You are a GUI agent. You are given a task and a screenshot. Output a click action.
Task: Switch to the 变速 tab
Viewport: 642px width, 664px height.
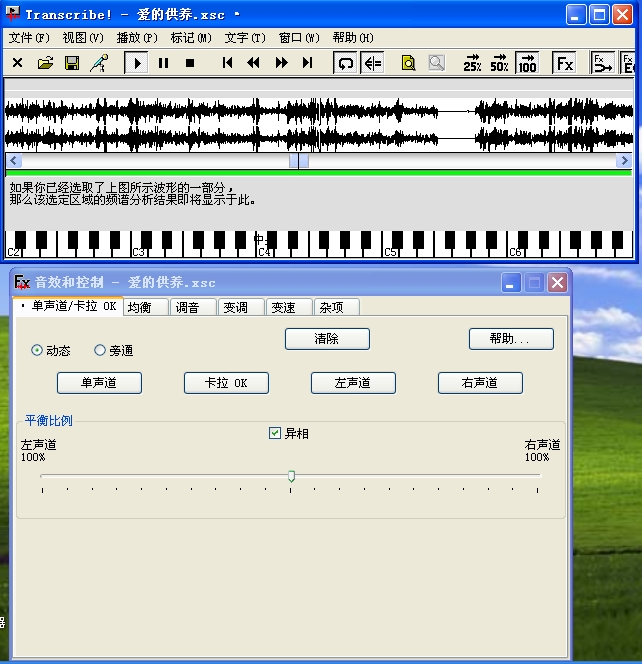[284, 307]
